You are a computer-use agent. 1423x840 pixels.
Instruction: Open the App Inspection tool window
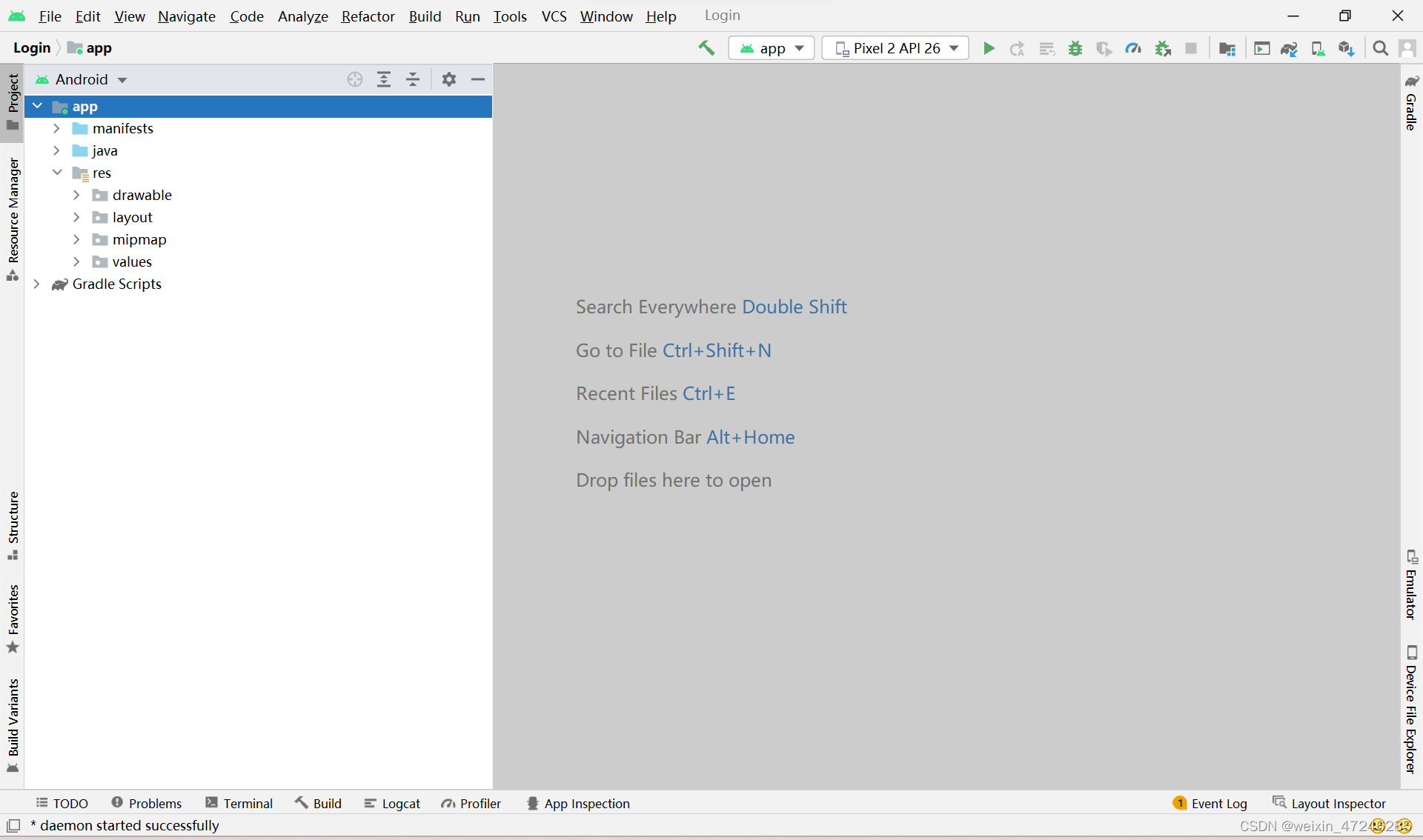[x=578, y=803]
